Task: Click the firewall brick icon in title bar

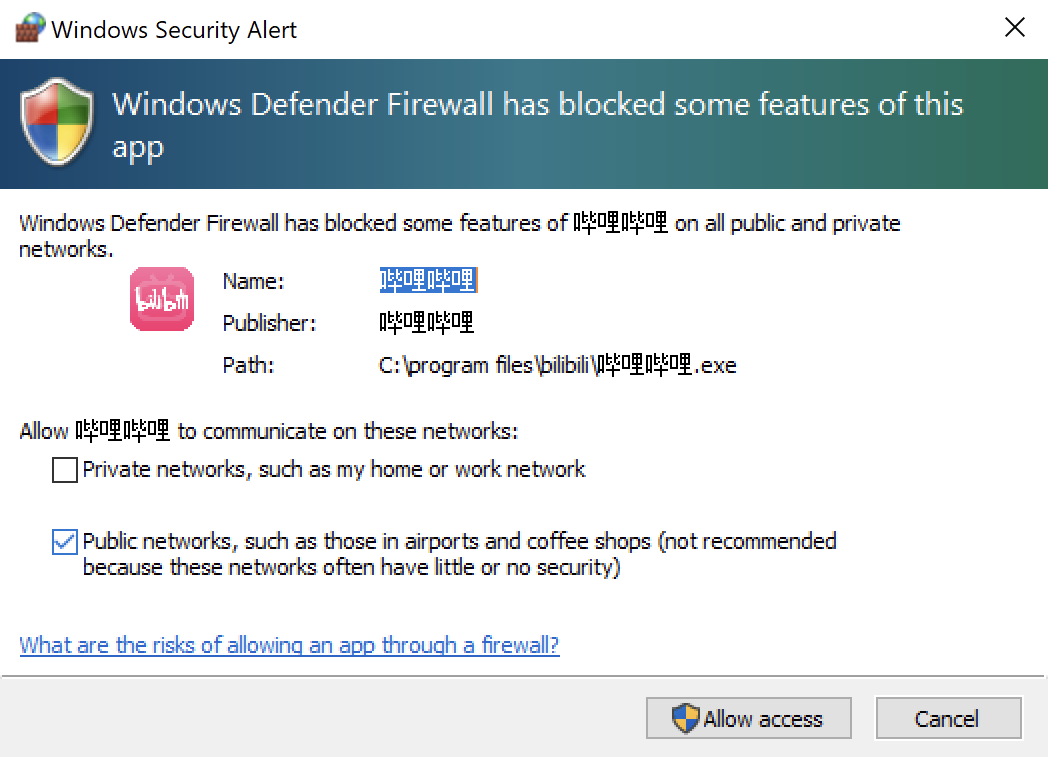Action: point(29,28)
